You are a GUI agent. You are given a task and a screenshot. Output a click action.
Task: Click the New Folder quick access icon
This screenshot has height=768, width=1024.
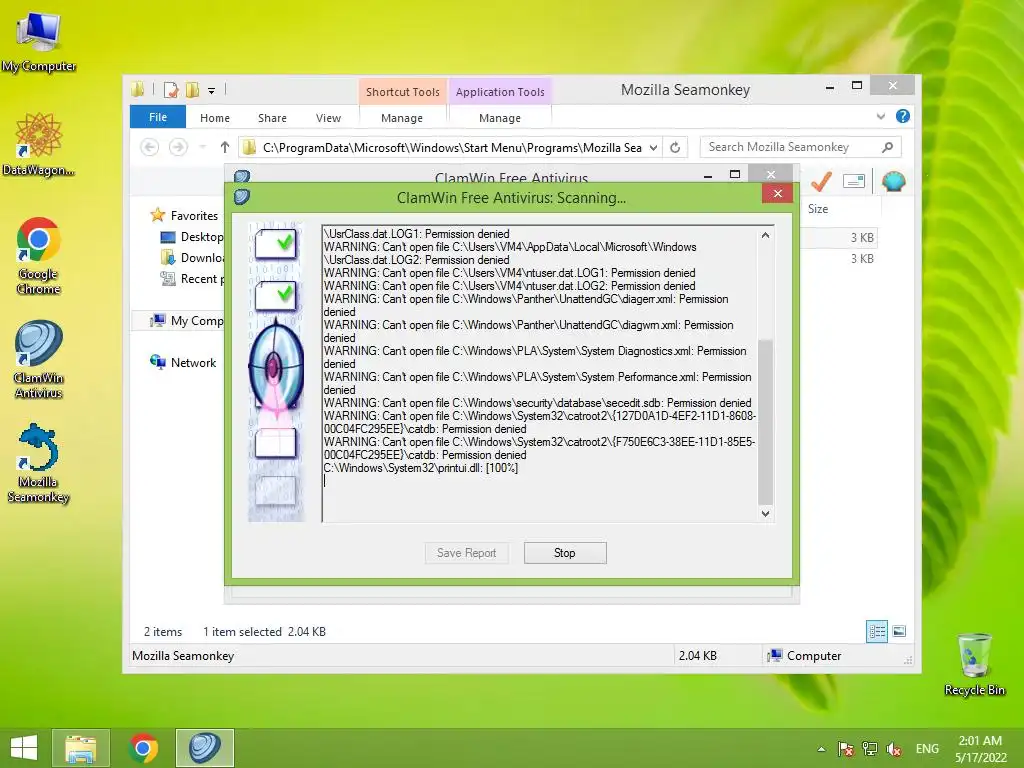point(192,90)
